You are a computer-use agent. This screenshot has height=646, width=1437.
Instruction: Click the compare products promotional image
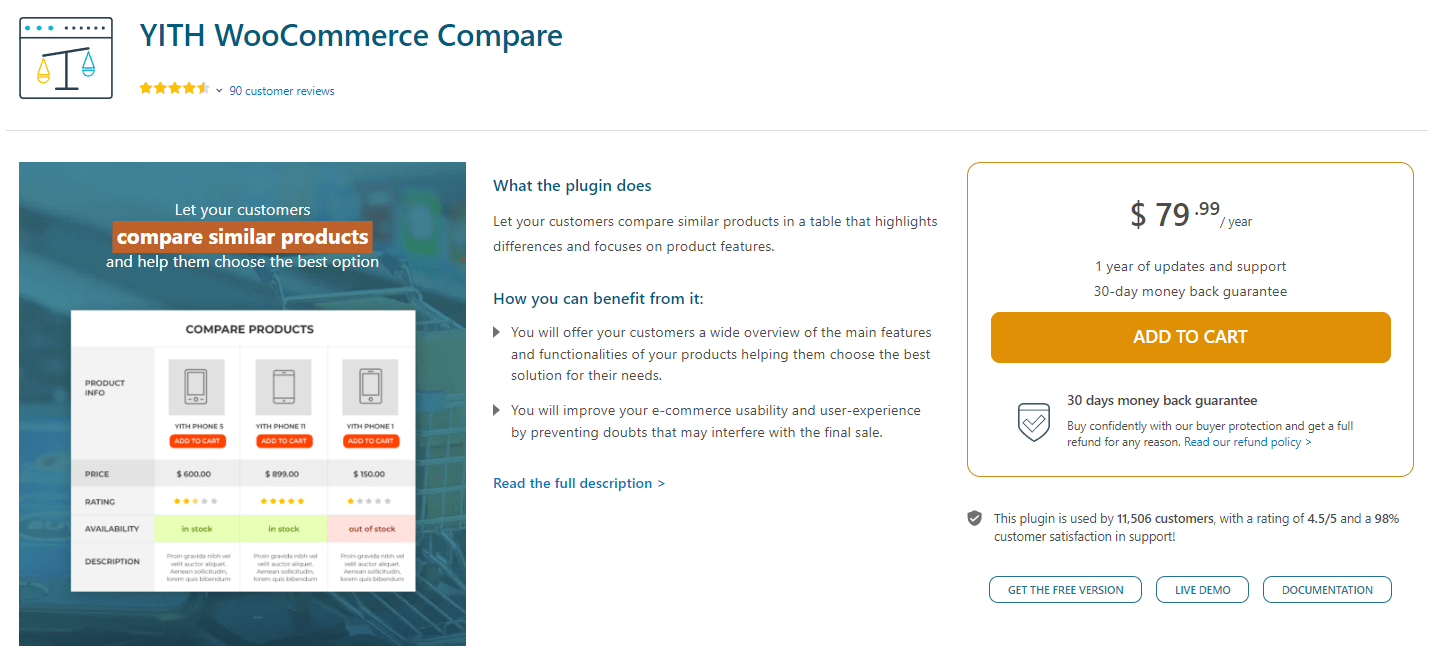(242, 402)
